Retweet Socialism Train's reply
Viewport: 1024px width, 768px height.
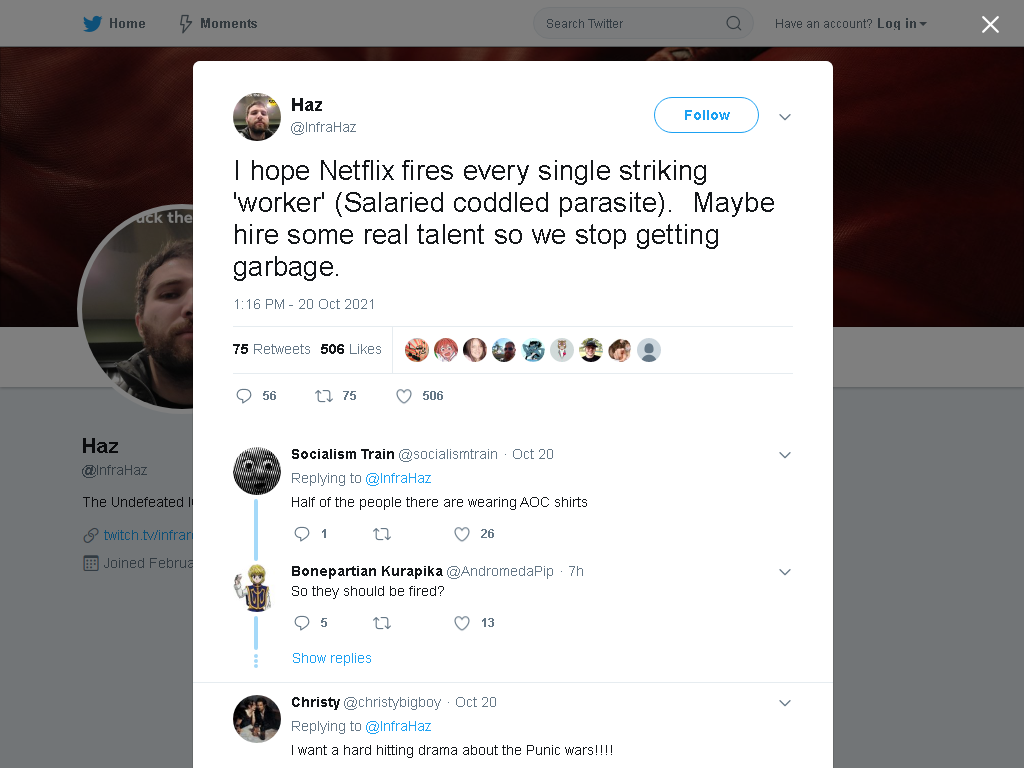click(x=382, y=534)
